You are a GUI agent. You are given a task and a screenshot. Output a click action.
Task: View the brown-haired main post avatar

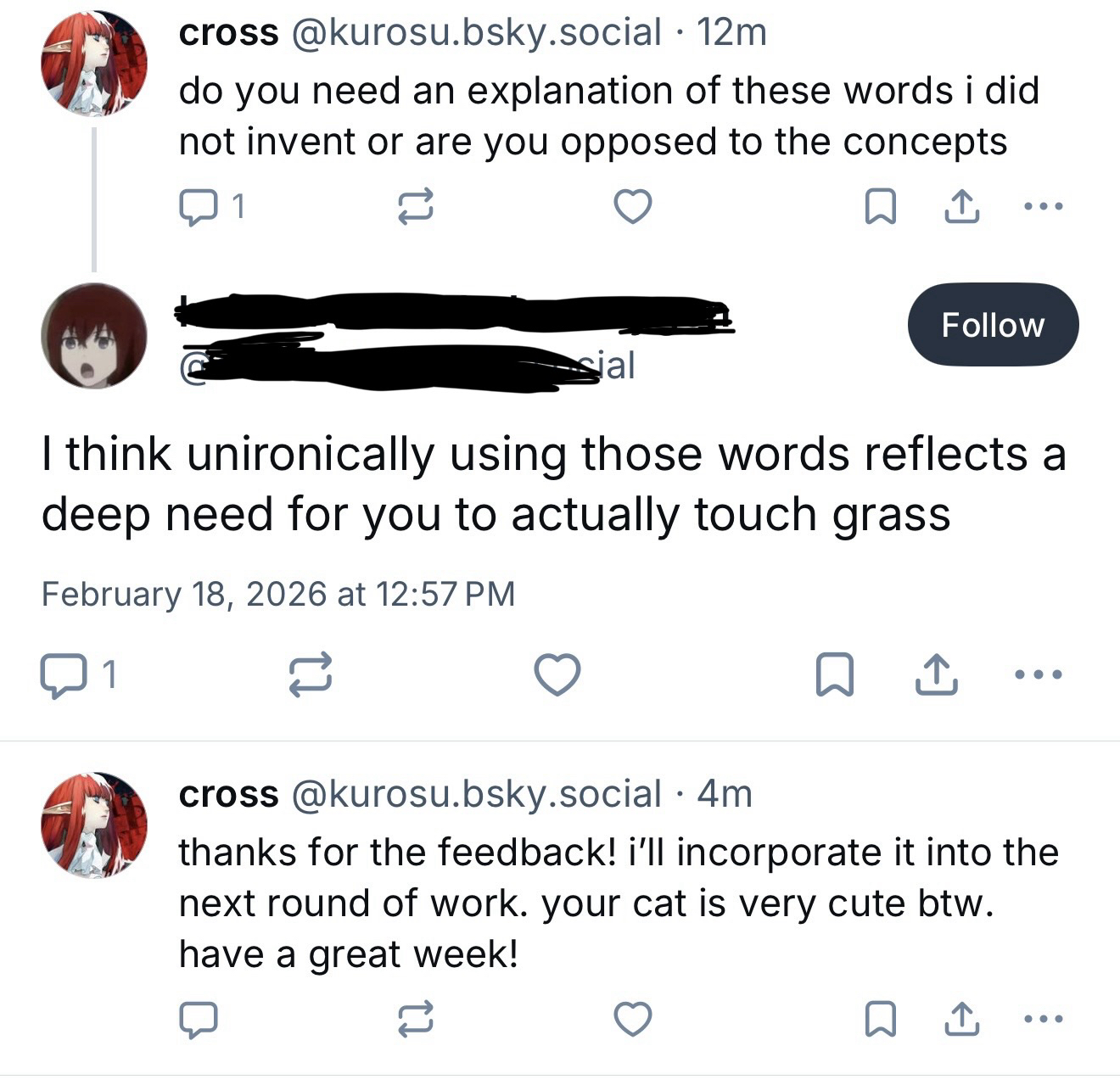click(93, 336)
